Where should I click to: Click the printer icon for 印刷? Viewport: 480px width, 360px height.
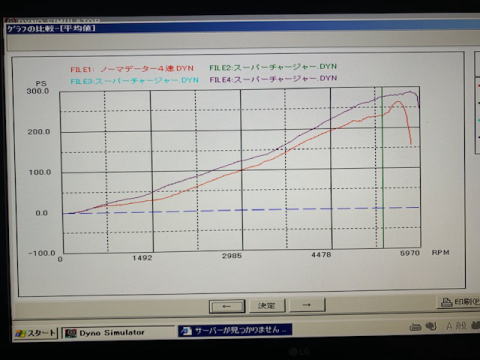pyautogui.click(x=447, y=302)
